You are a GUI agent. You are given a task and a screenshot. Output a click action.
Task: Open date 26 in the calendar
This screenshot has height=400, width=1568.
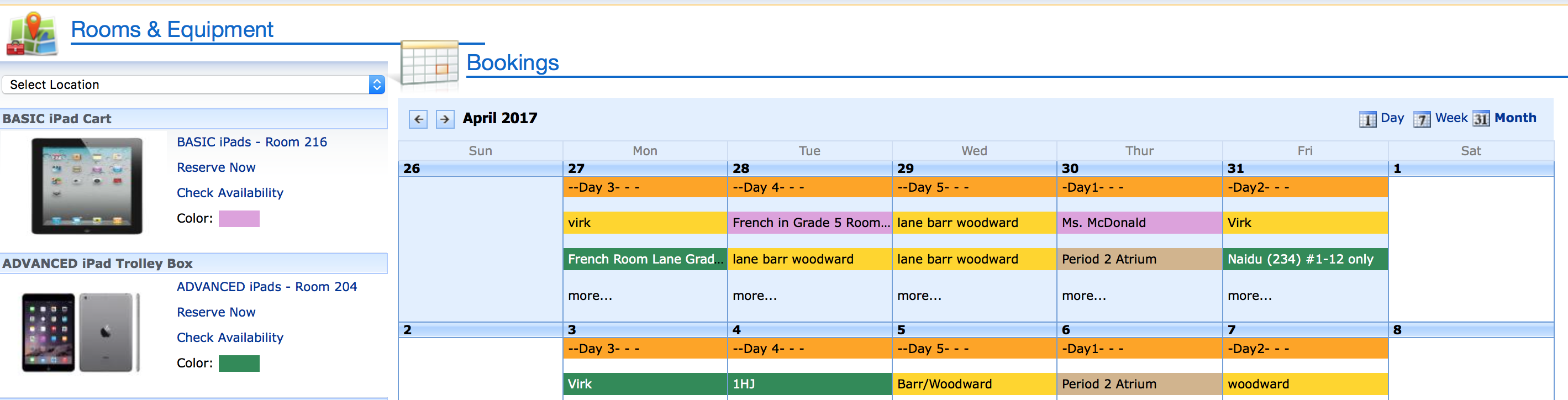412,169
